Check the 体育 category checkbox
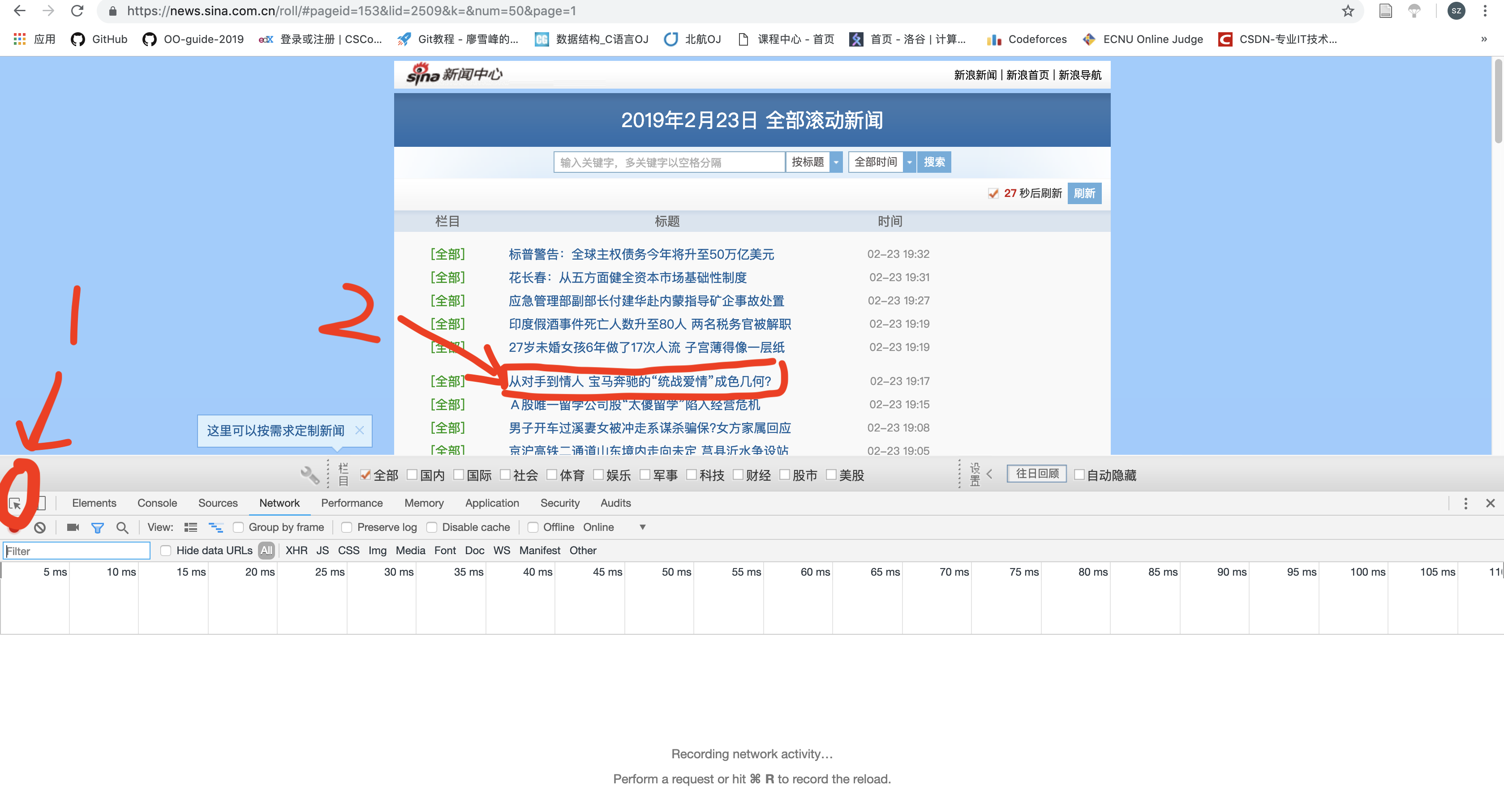Screen dimensions: 1504x812 tap(552, 475)
